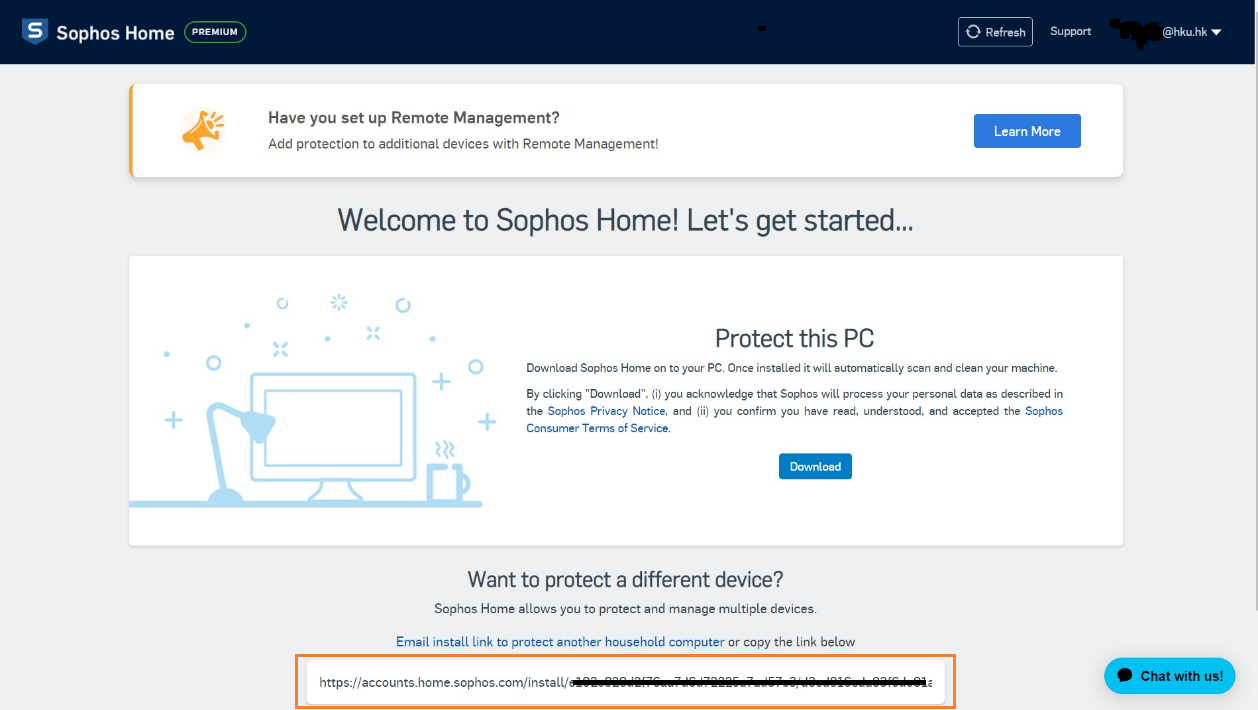
Task: Select the install link URL field
Action: pos(626,681)
